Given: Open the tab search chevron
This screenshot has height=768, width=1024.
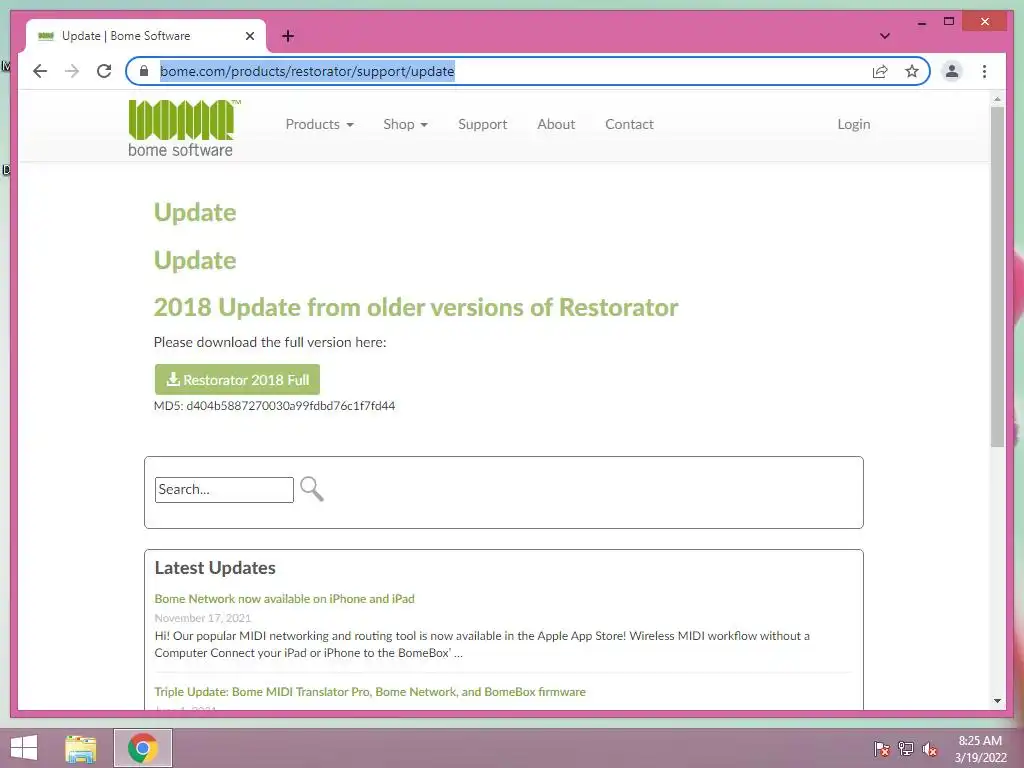Looking at the screenshot, I should pyautogui.click(x=885, y=36).
